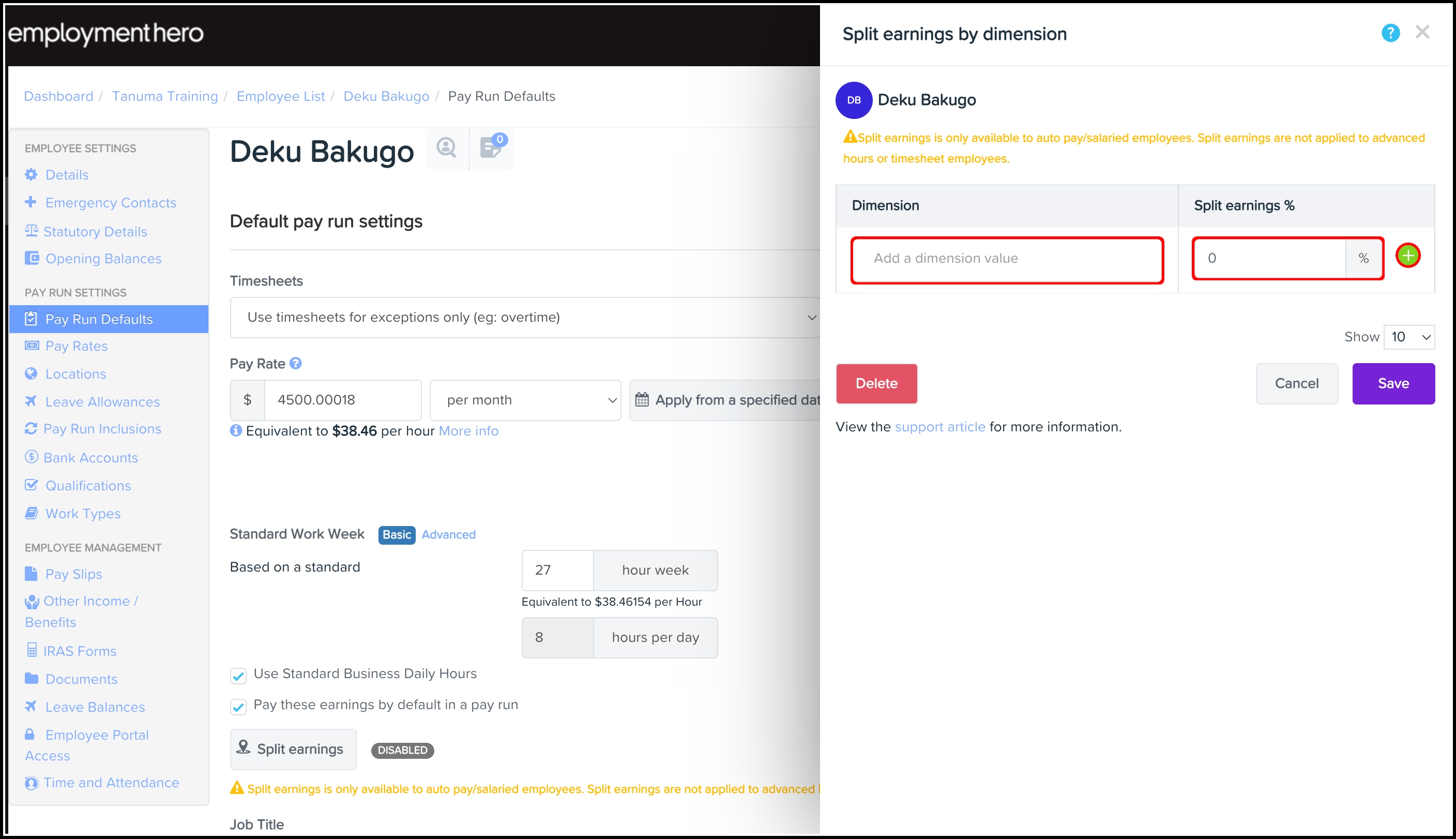
Task: Open Pay Rates in the sidebar
Action: tap(76, 347)
